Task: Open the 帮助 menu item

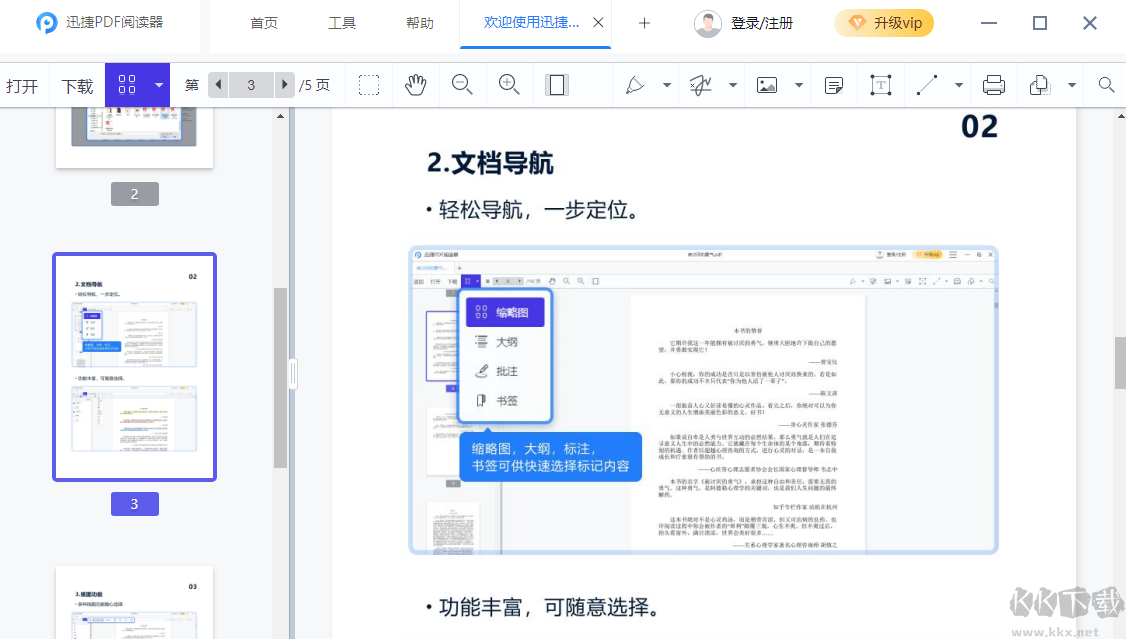Action: coord(420,22)
